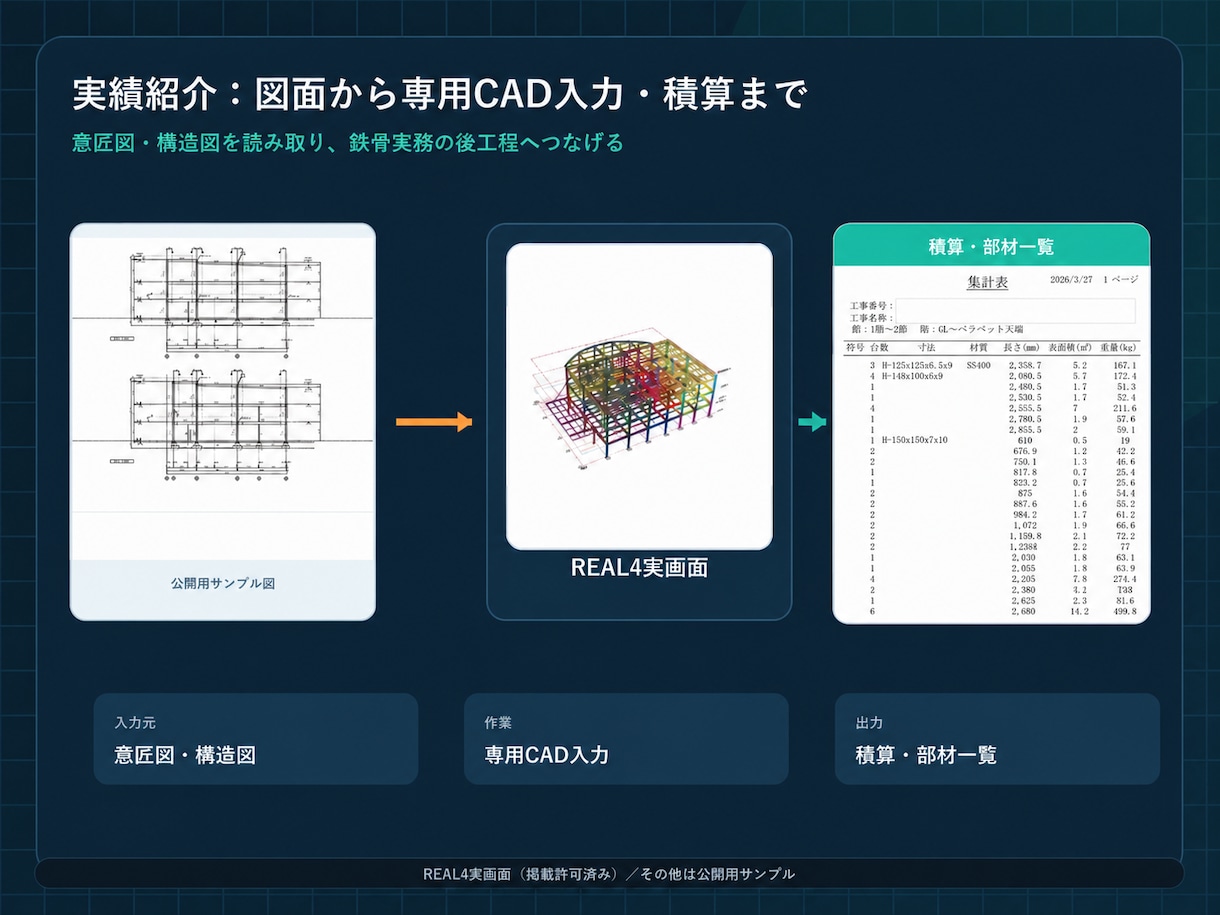1220x915 pixels.
Task: Click the 符号 column header
Action: [x=855, y=347]
